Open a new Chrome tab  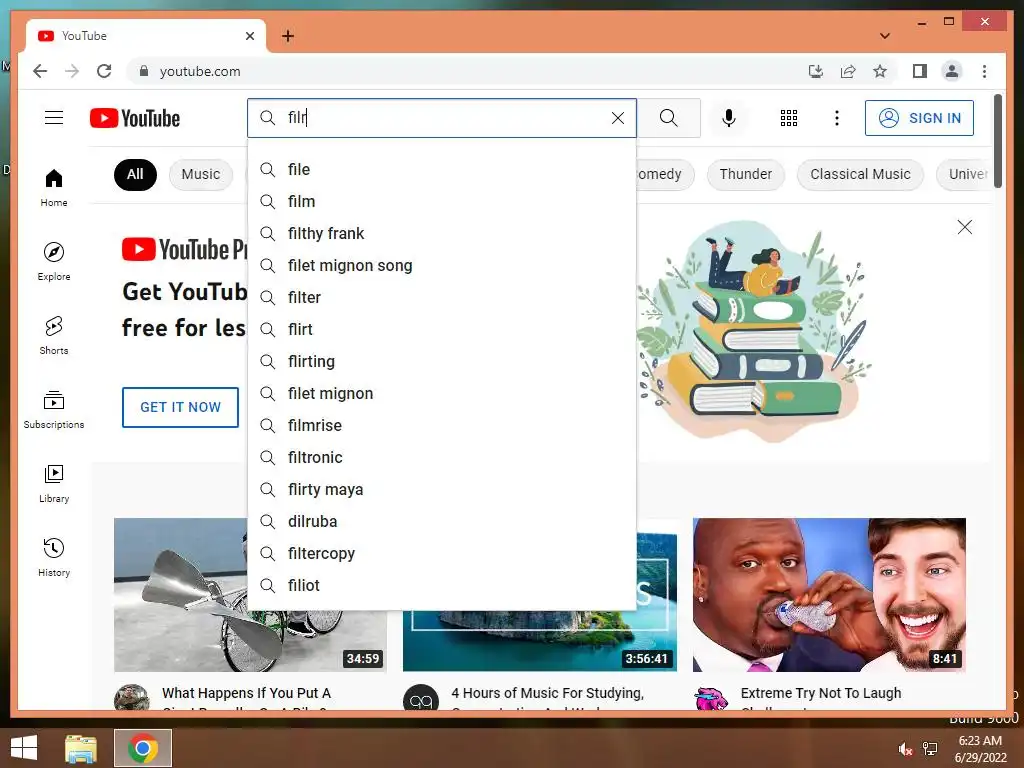(x=288, y=36)
